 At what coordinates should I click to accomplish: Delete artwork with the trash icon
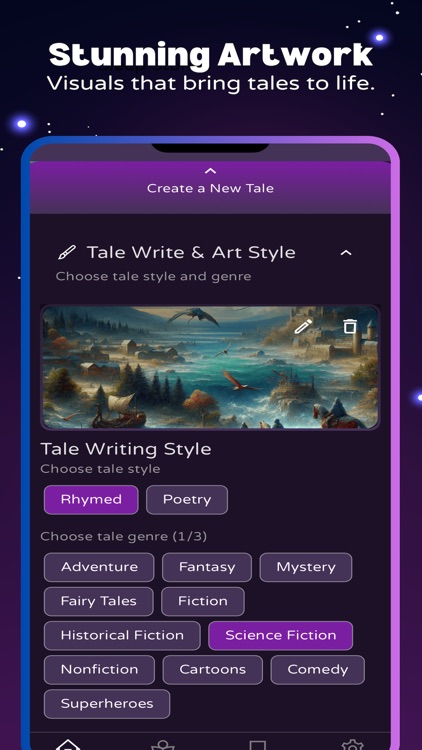pyautogui.click(x=350, y=326)
